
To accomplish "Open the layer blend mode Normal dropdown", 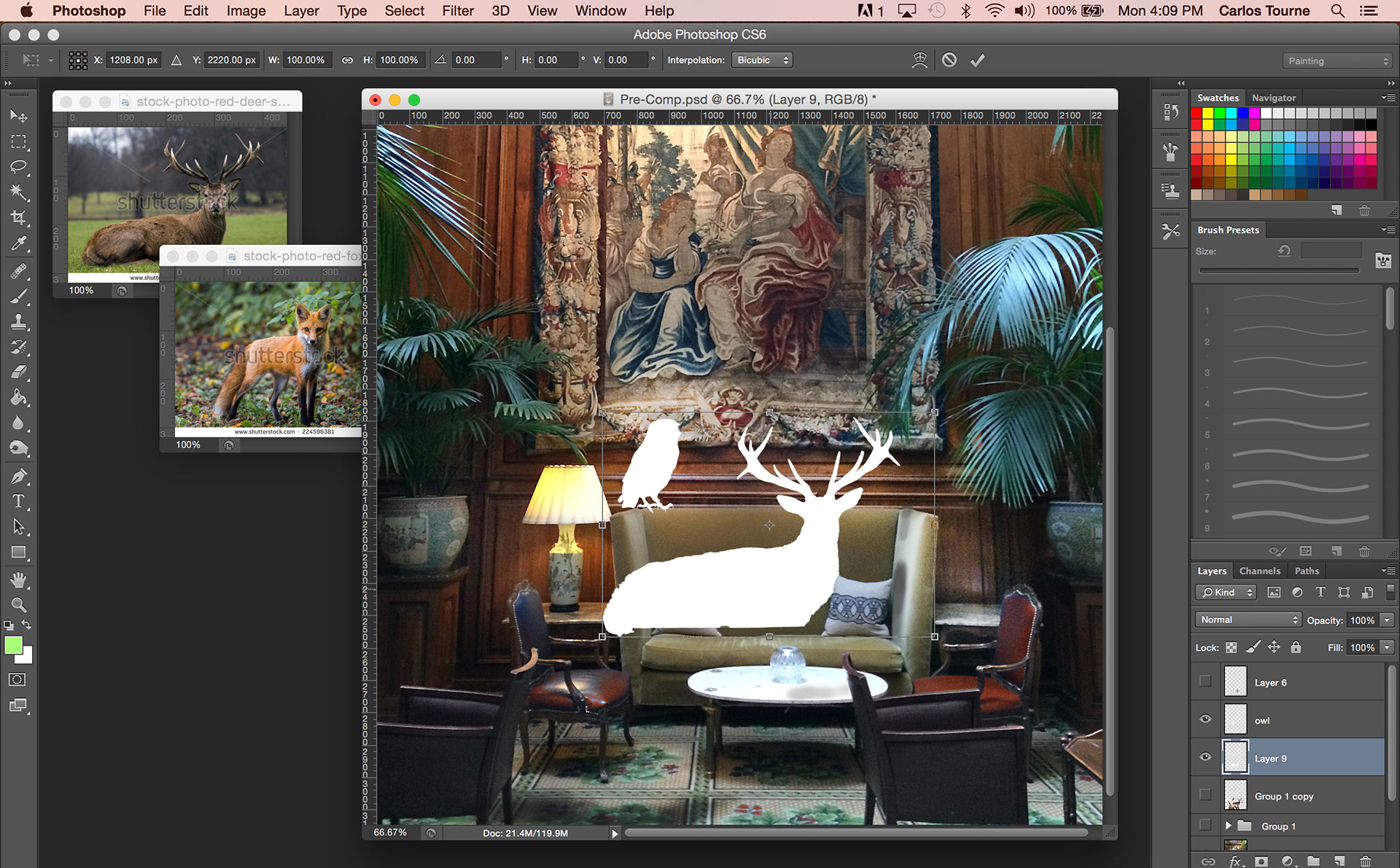I will coord(1248,619).
